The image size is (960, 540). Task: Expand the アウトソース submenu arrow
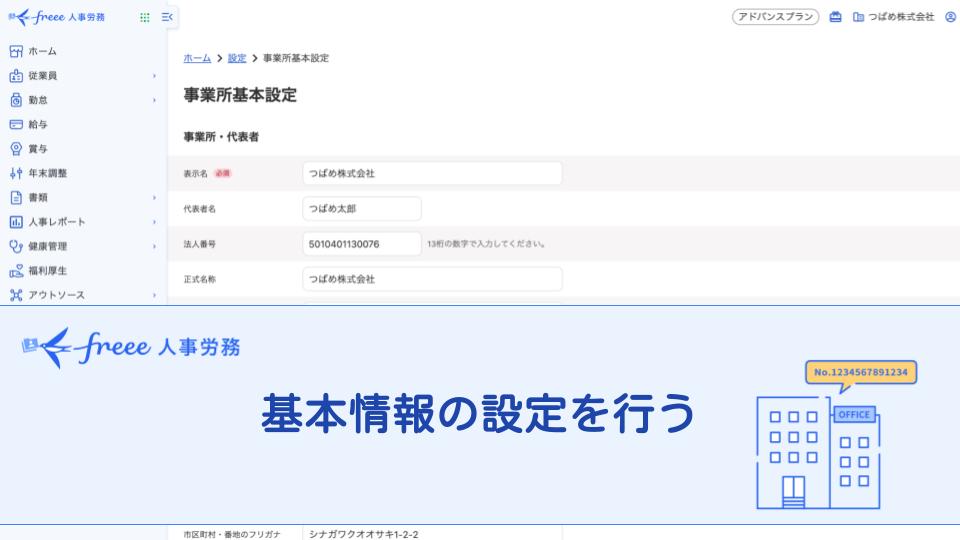tap(154, 295)
